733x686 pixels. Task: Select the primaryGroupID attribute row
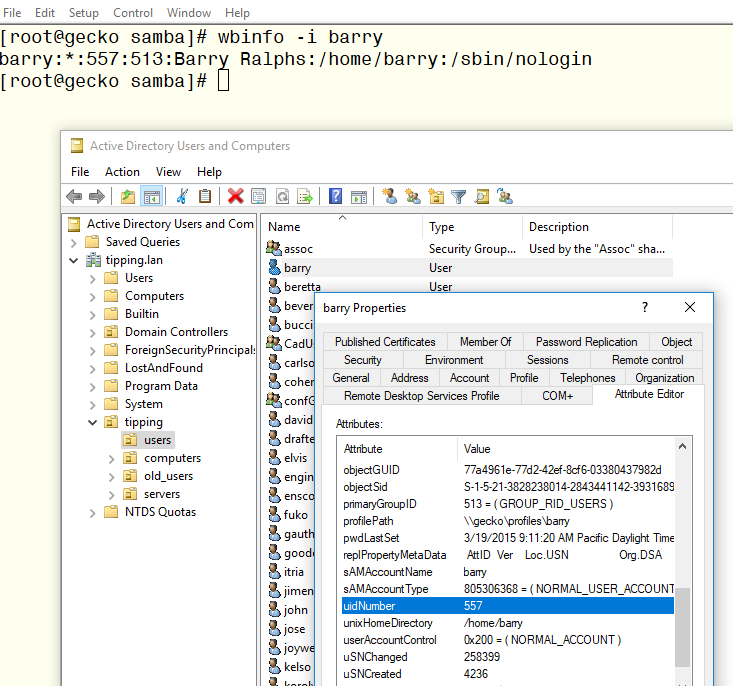[508, 504]
